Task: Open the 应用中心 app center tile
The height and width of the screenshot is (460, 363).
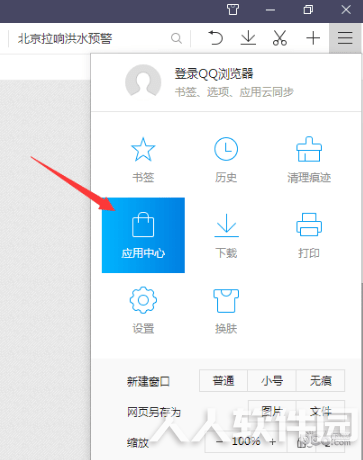Action: click(143, 235)
